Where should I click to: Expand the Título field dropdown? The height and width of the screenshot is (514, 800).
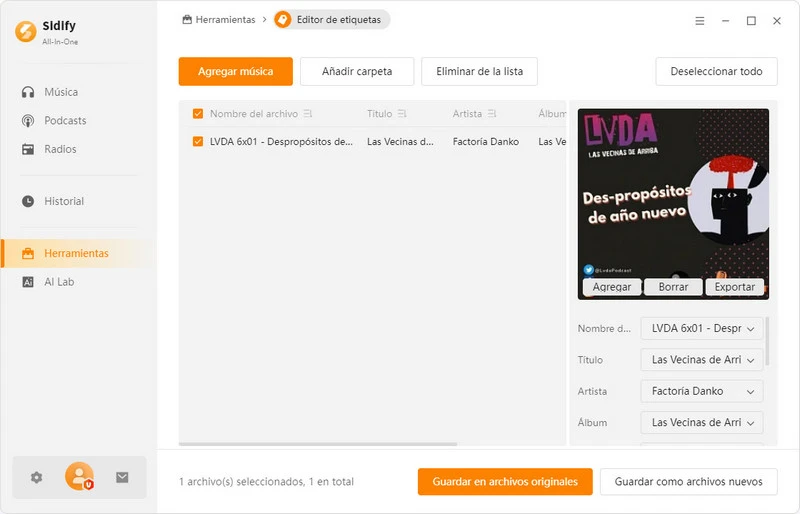pos(751,360)
